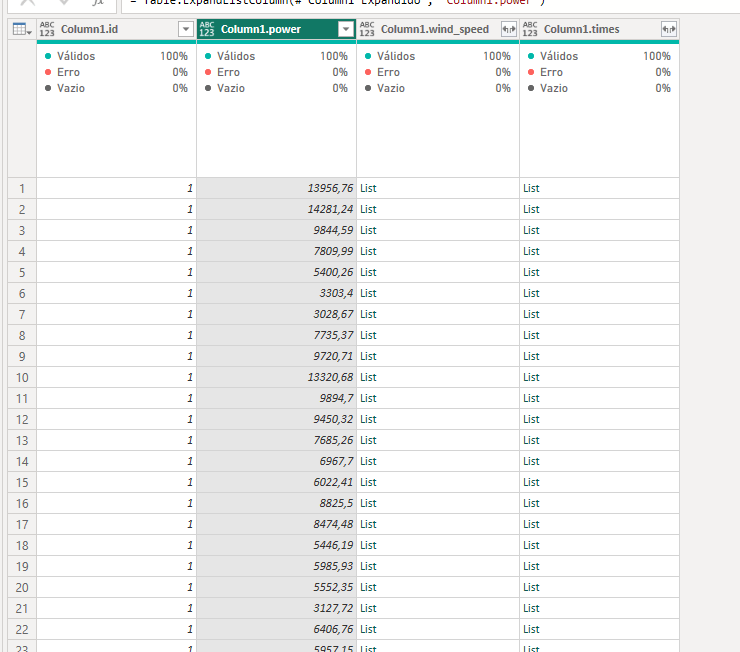Viewport: 740px width, 652px height.
Task: Click power value 14281,24
Action: [x=330, y=209]
